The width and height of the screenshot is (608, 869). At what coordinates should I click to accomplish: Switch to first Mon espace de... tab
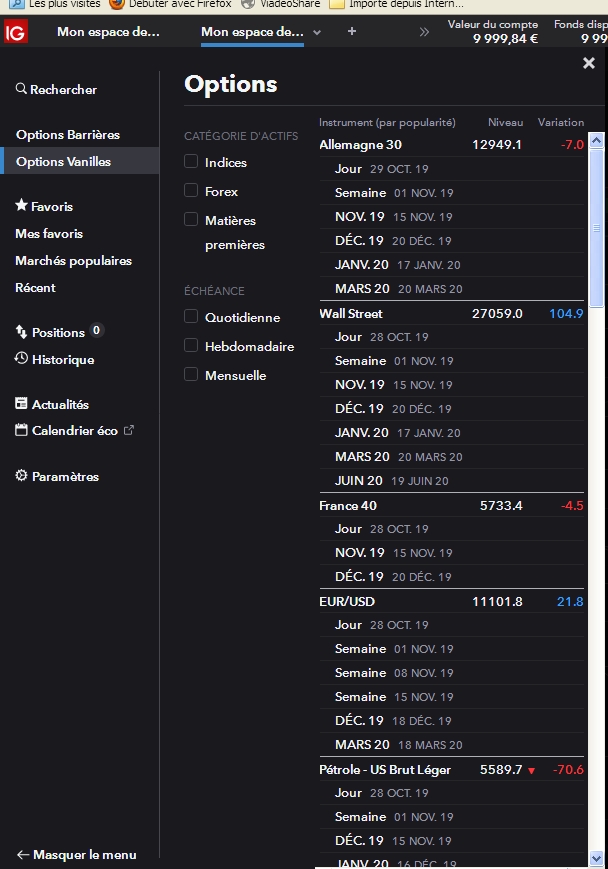click(108, 32)
